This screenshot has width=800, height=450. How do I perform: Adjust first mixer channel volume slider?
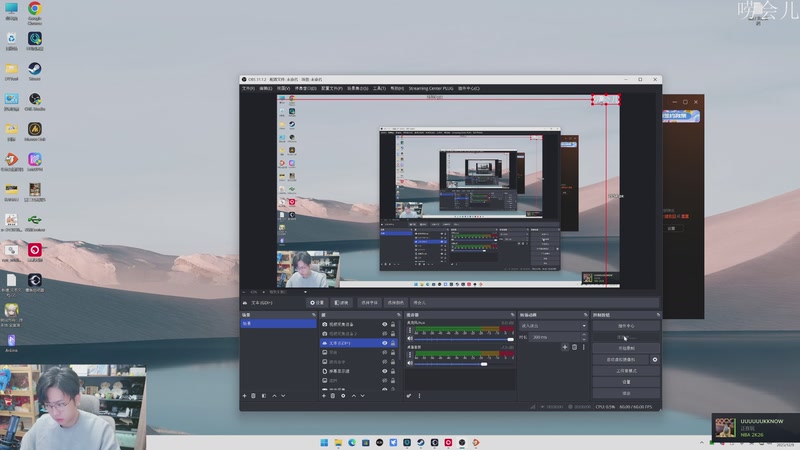(464, 339)
